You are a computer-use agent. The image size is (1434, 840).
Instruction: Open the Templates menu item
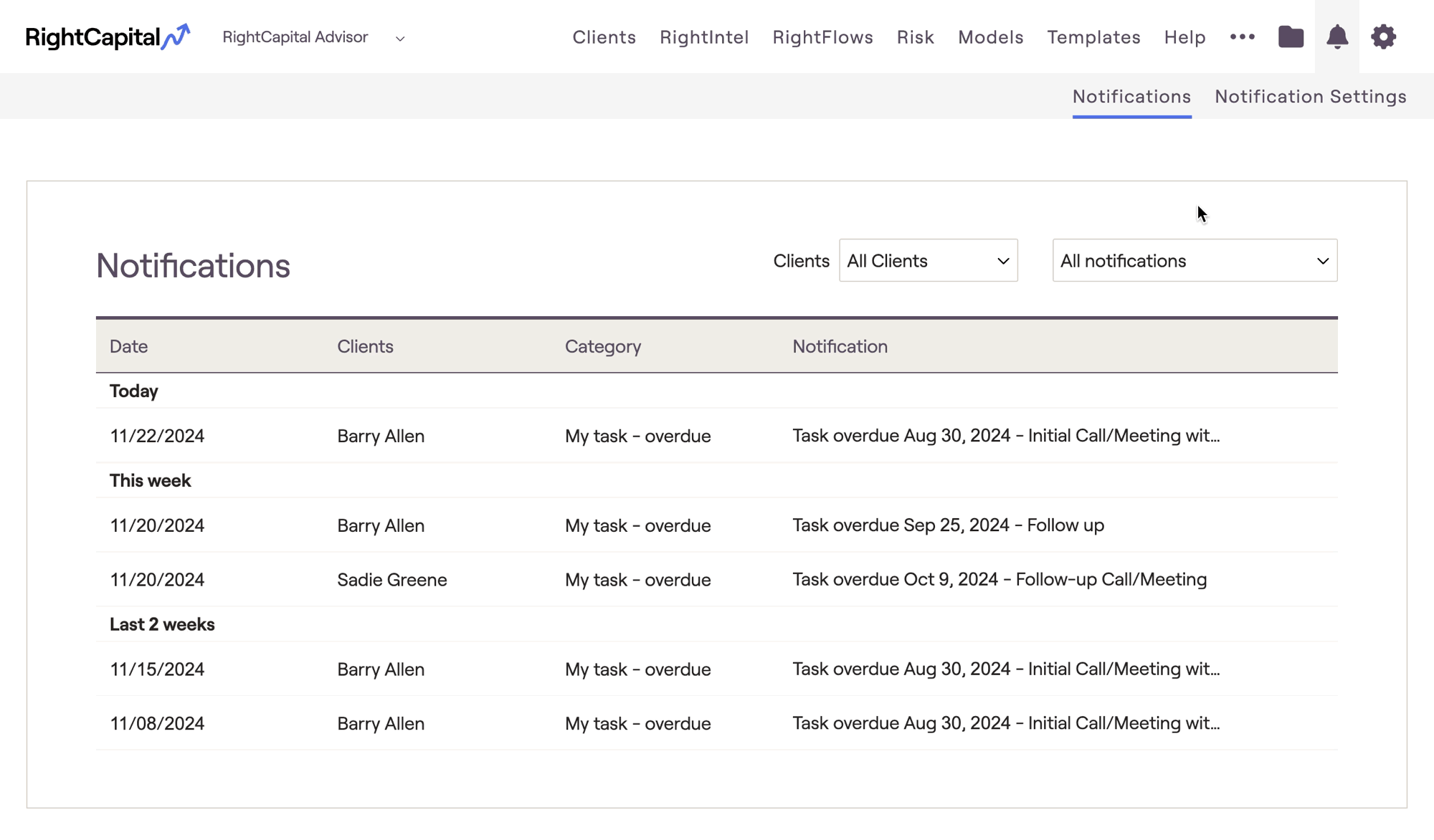click(1093, 37)
